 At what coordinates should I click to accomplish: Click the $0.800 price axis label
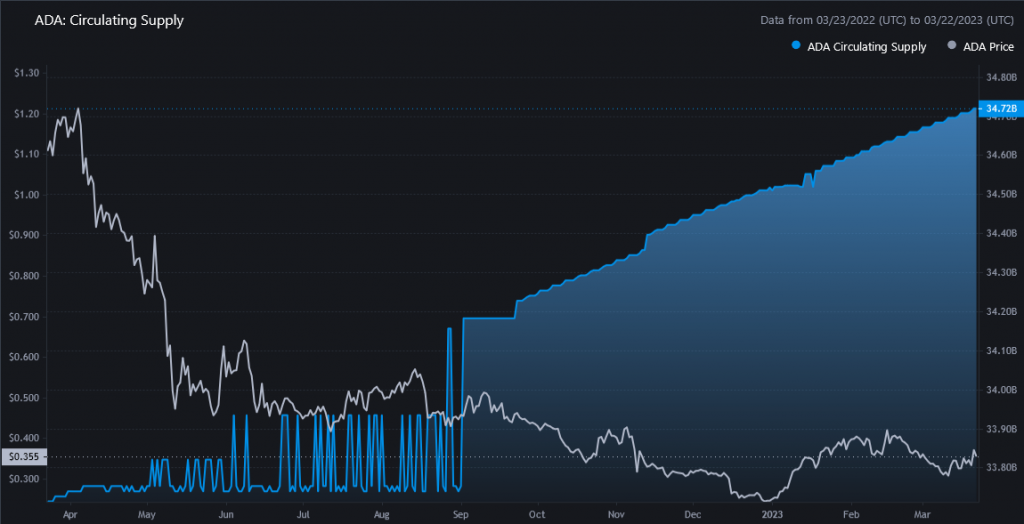coord(25,276)
